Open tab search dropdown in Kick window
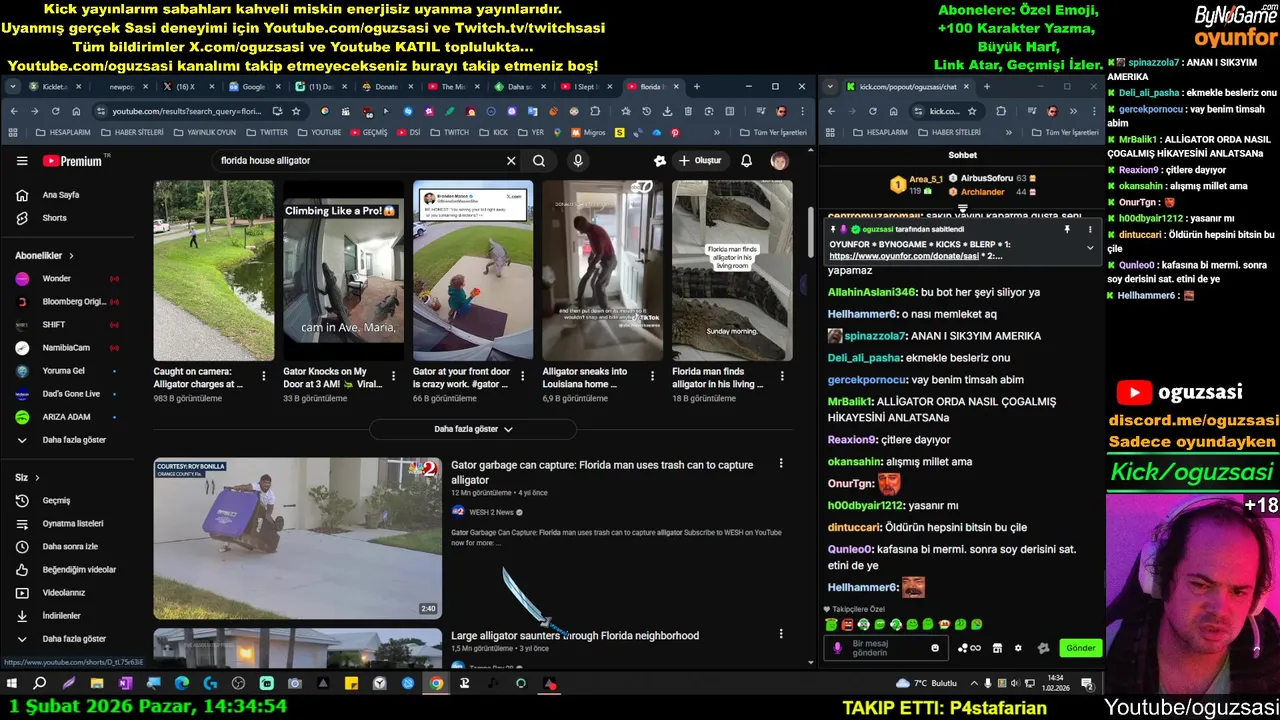This screenshot has height=720, width=1280. coord(830,87)
